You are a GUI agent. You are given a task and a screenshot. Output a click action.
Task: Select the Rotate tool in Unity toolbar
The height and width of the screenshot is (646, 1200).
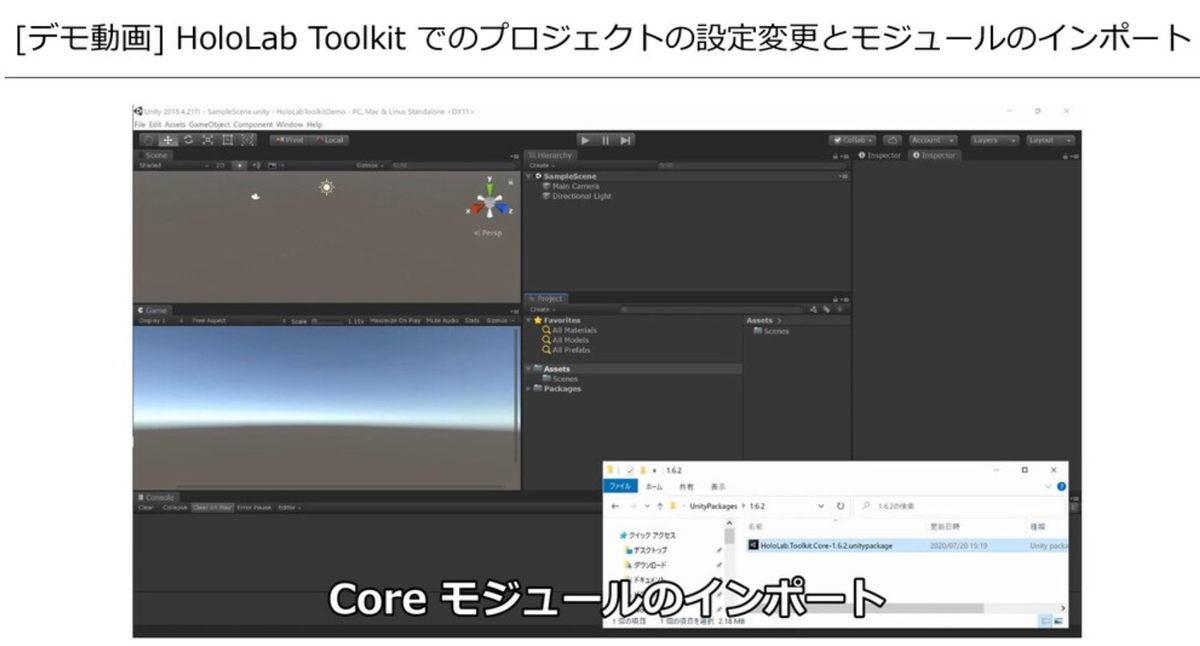(188, 140)
